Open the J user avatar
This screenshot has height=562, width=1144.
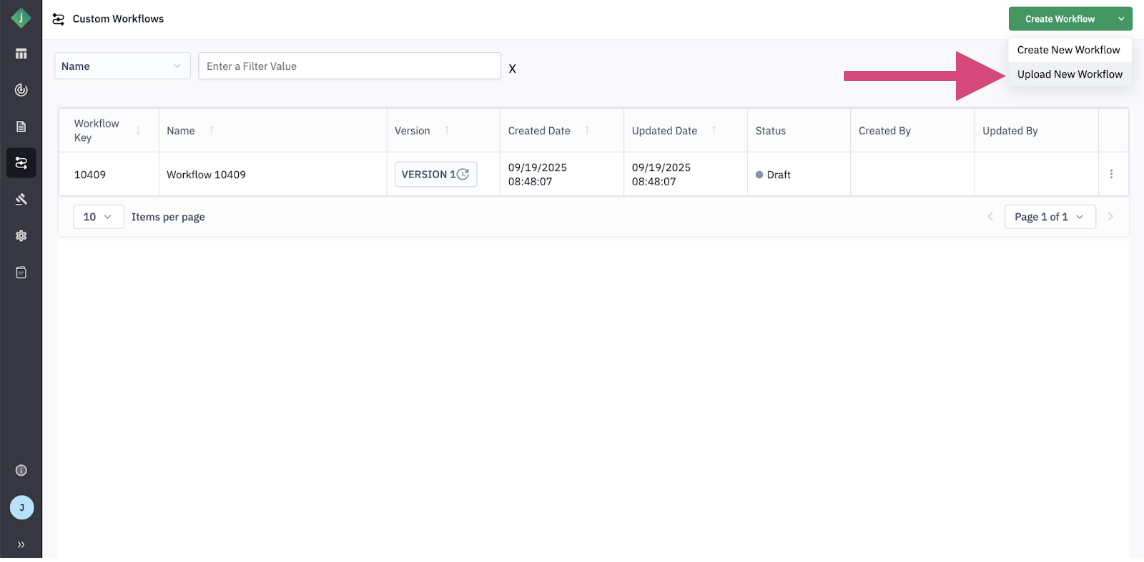(x=21, y=508)
